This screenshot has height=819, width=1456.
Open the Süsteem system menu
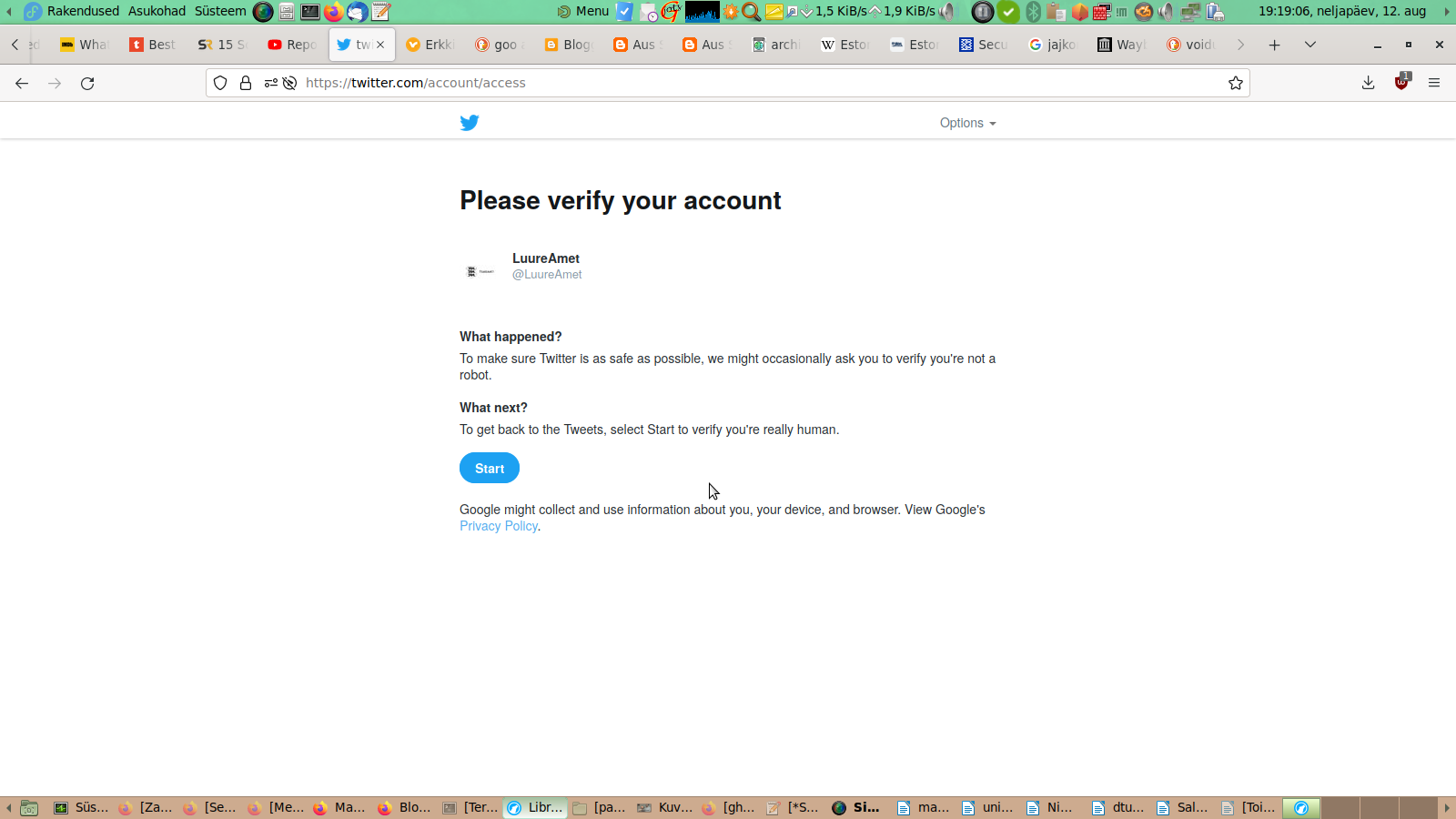pos(220,11)
